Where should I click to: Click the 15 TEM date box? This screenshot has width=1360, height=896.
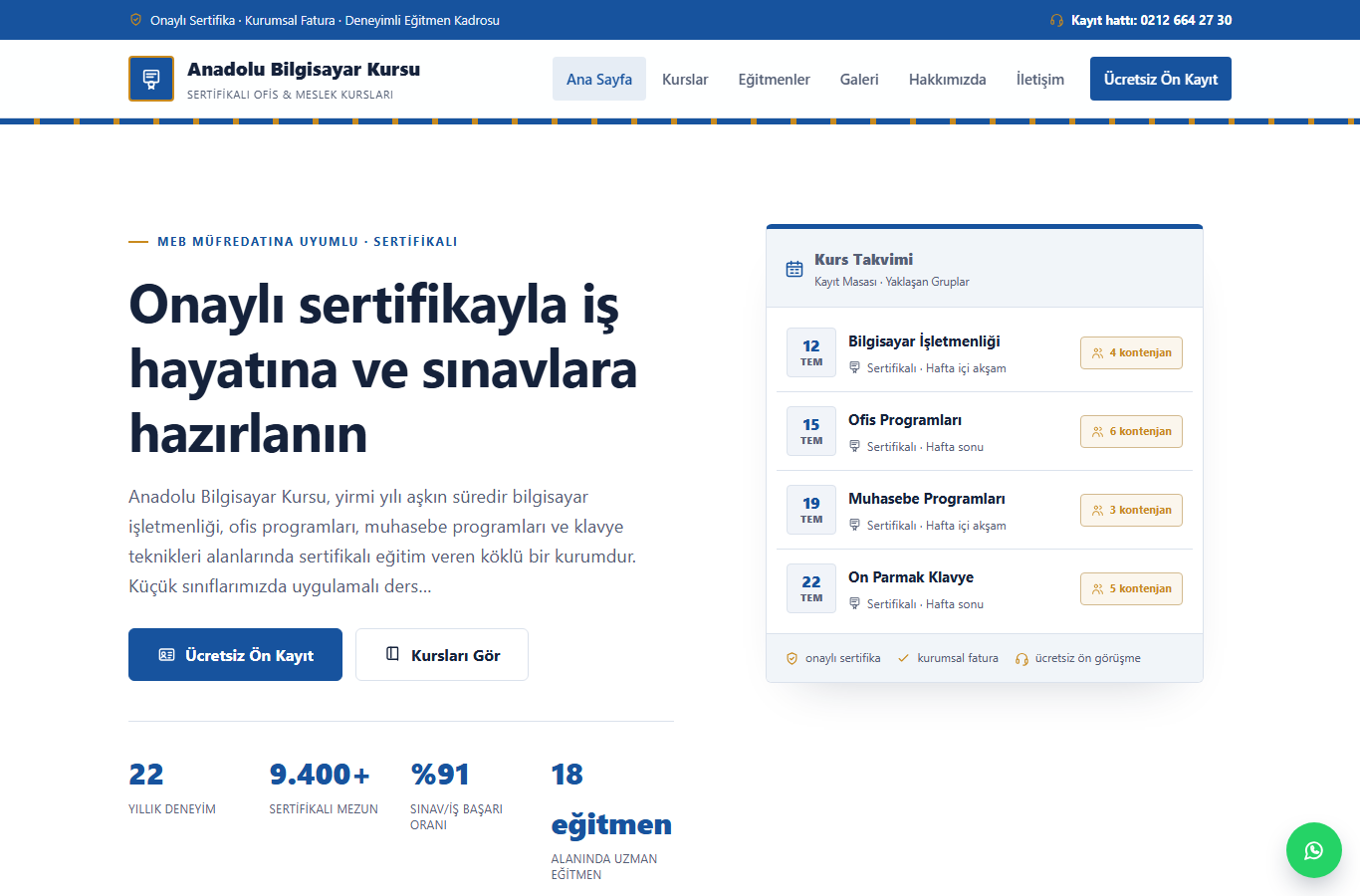(811, 431)
